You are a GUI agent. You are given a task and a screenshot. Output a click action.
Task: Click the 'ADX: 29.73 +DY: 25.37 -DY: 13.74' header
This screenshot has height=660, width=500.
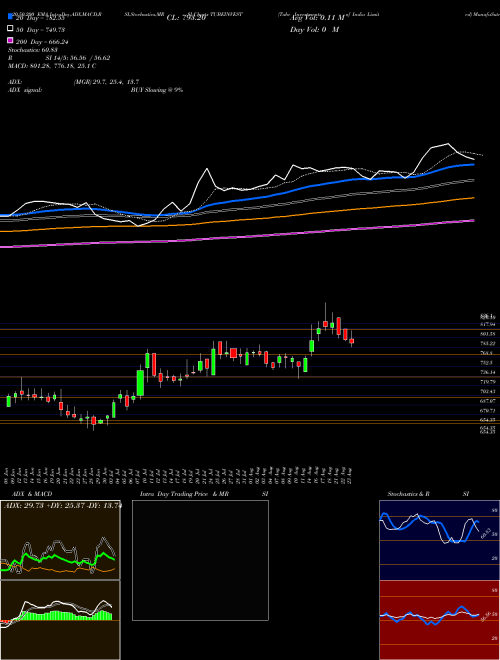(x=63, y=506)
